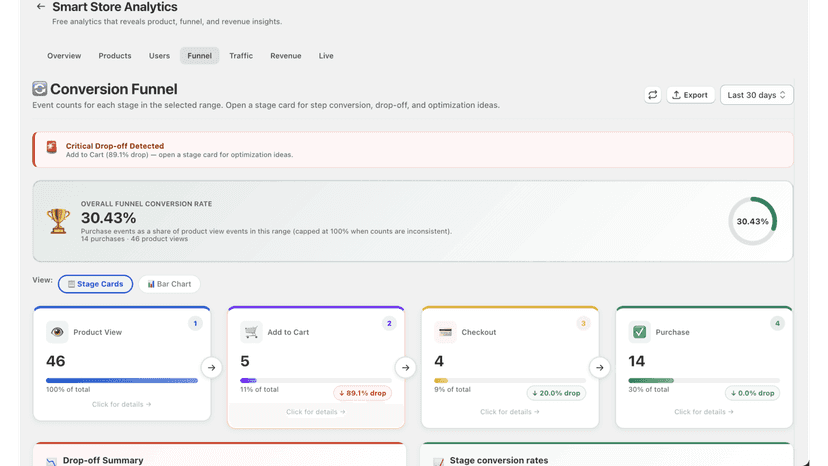Viewport: 828px width, 466px height.
Task: Open the Last 30 days date range dropdown
Action: pyautogui.click(x=756, y=95)
